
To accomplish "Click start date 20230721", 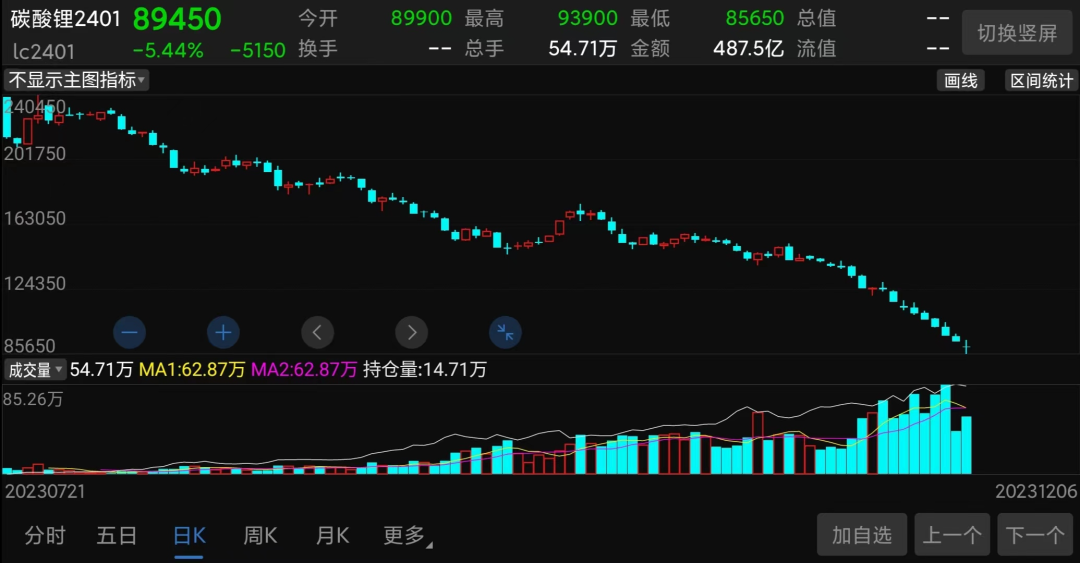I will click(45, 491).
